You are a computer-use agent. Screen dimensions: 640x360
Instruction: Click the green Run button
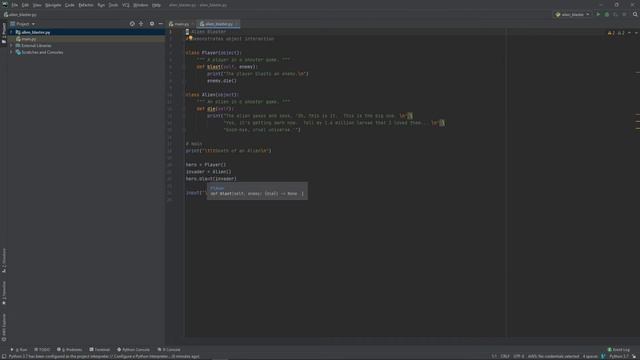598,15
